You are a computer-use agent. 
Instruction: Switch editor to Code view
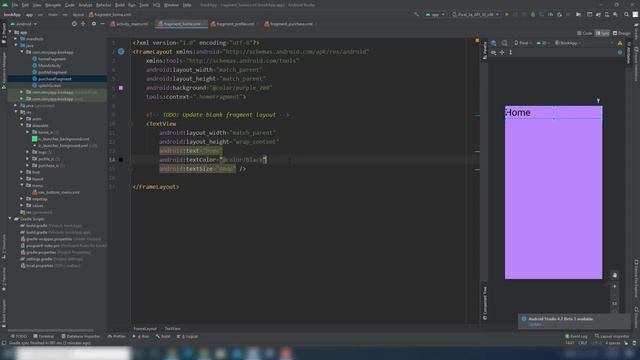(585, 33)
